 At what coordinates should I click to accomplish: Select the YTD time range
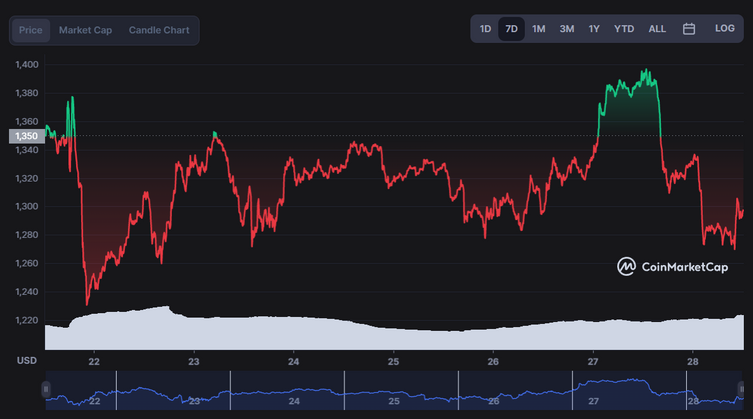click(624, 29)
